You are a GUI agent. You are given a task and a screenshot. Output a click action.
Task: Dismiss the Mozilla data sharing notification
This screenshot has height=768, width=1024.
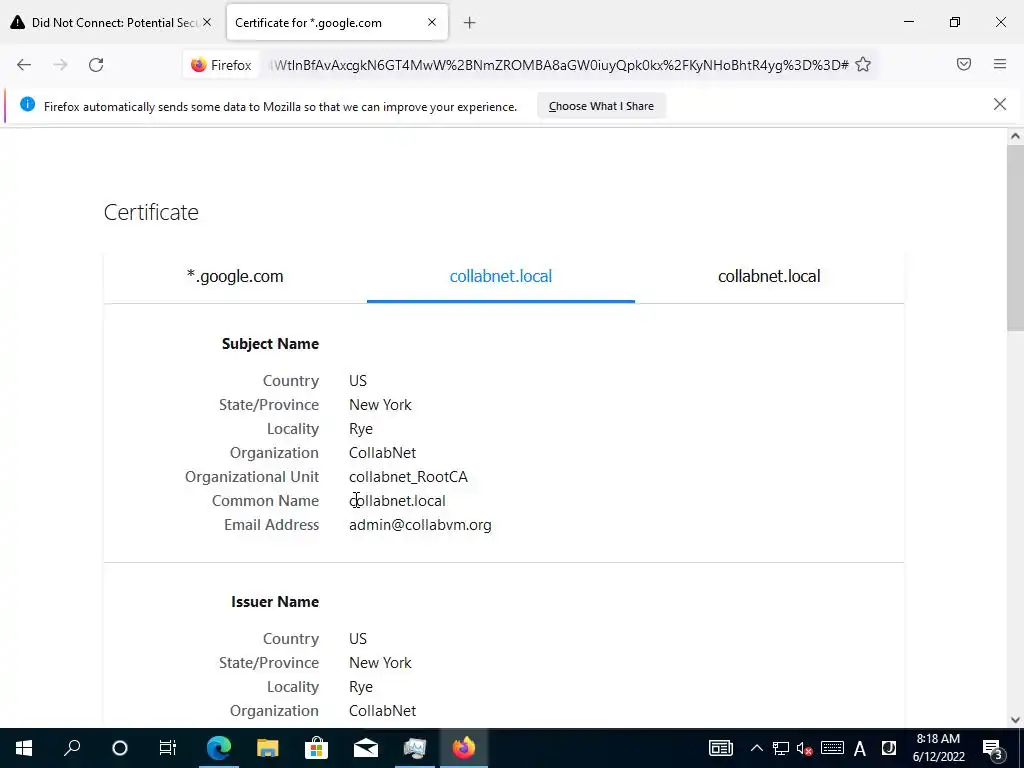1000,104
